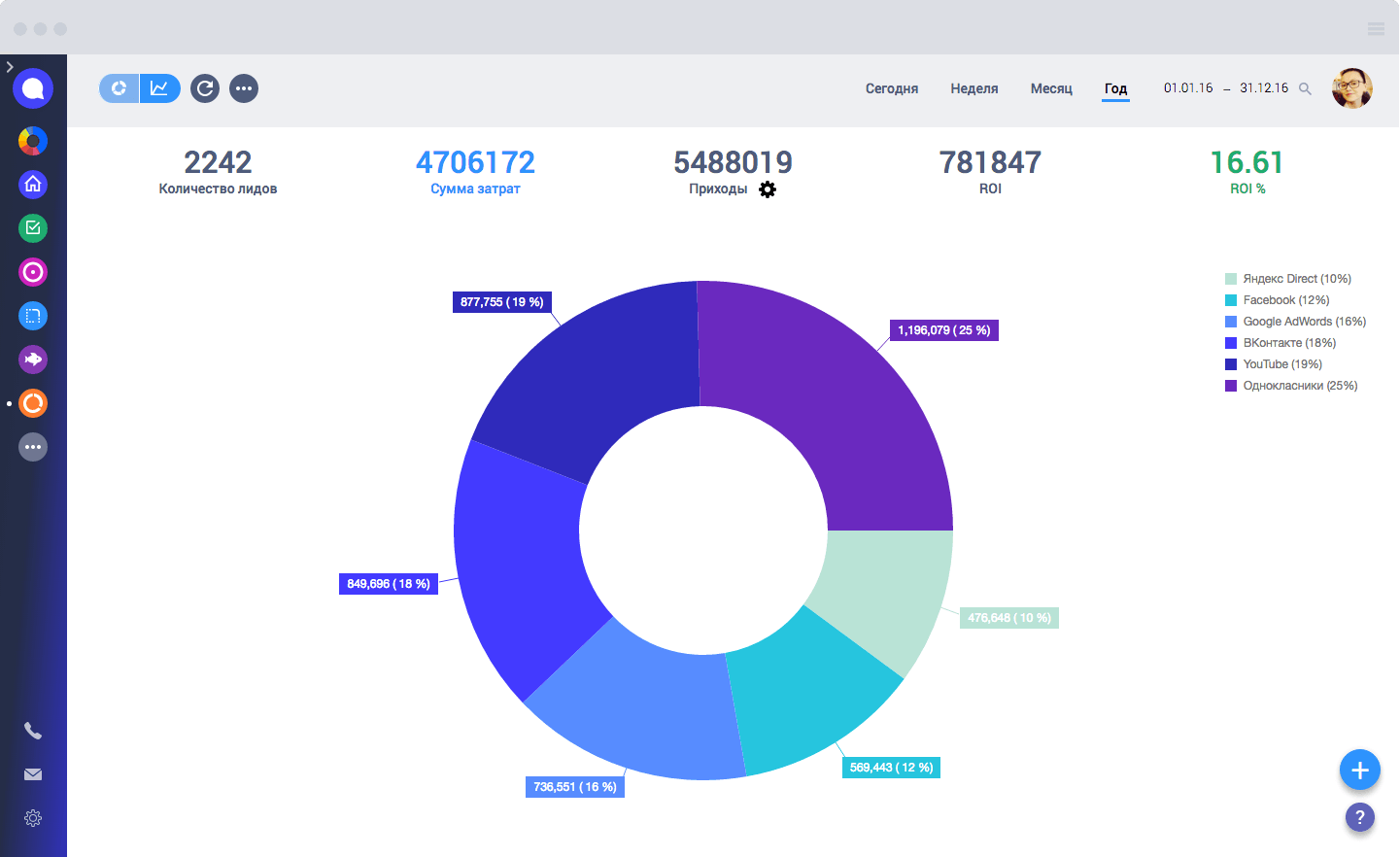Select the Неделя period tab
Viewport: 1400px width, 857px height.
[x=973, y=88]
